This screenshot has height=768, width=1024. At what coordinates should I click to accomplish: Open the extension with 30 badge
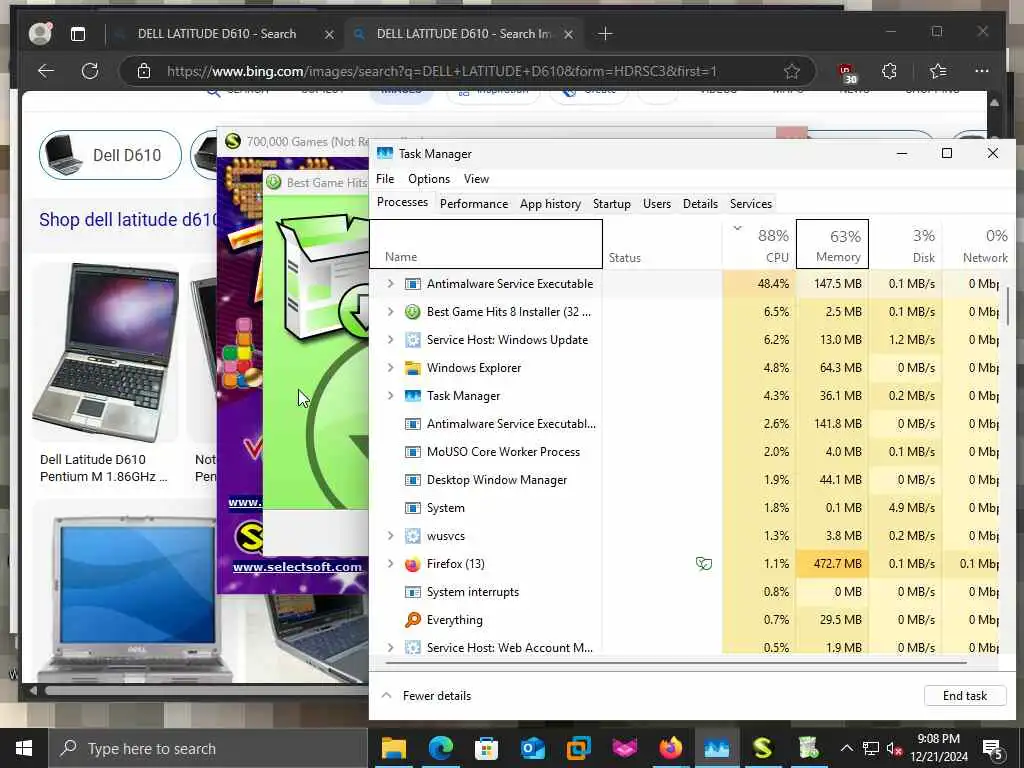pyautogui.click(x=847, y=72)
